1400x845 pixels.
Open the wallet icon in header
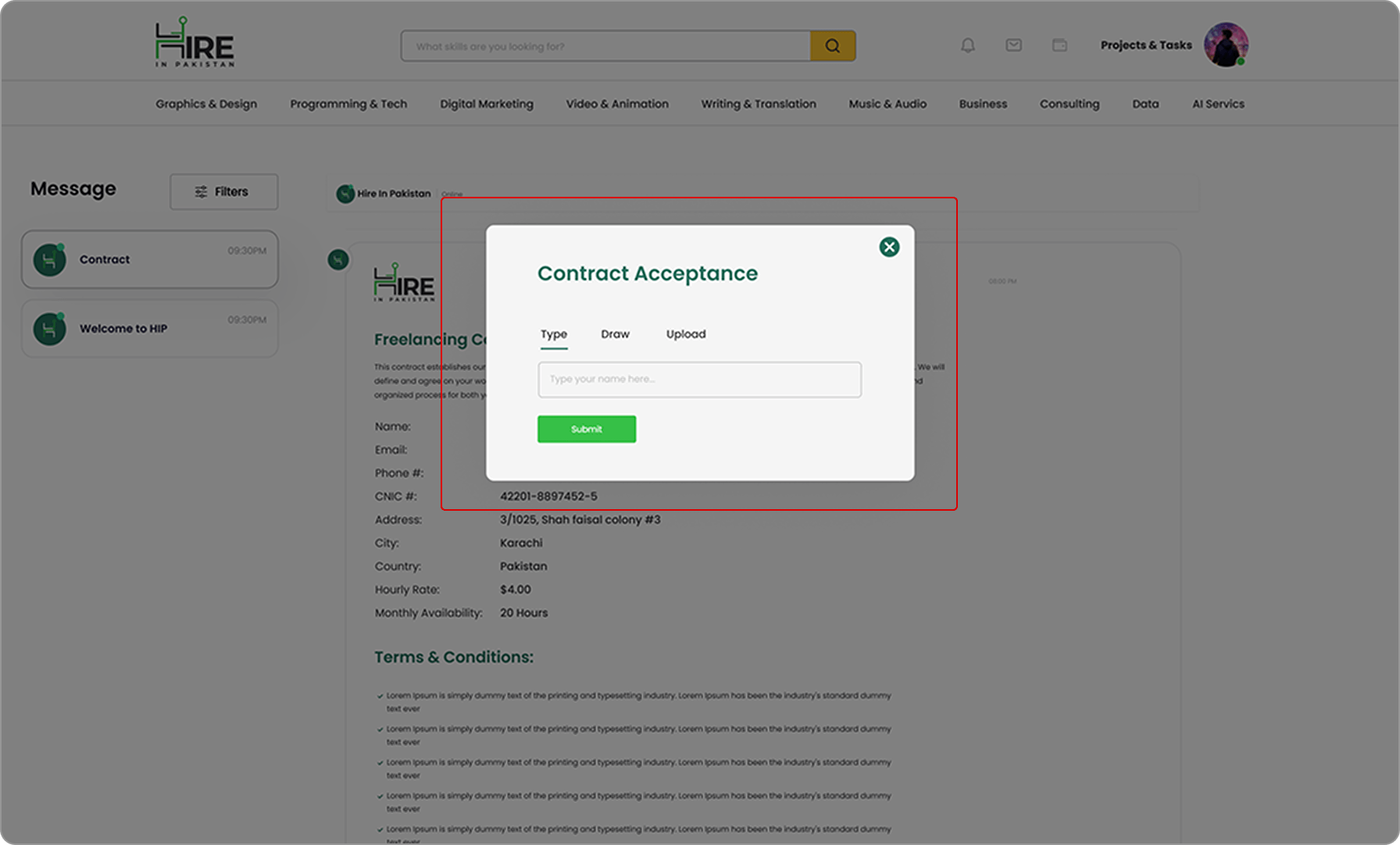[1059, 45]
